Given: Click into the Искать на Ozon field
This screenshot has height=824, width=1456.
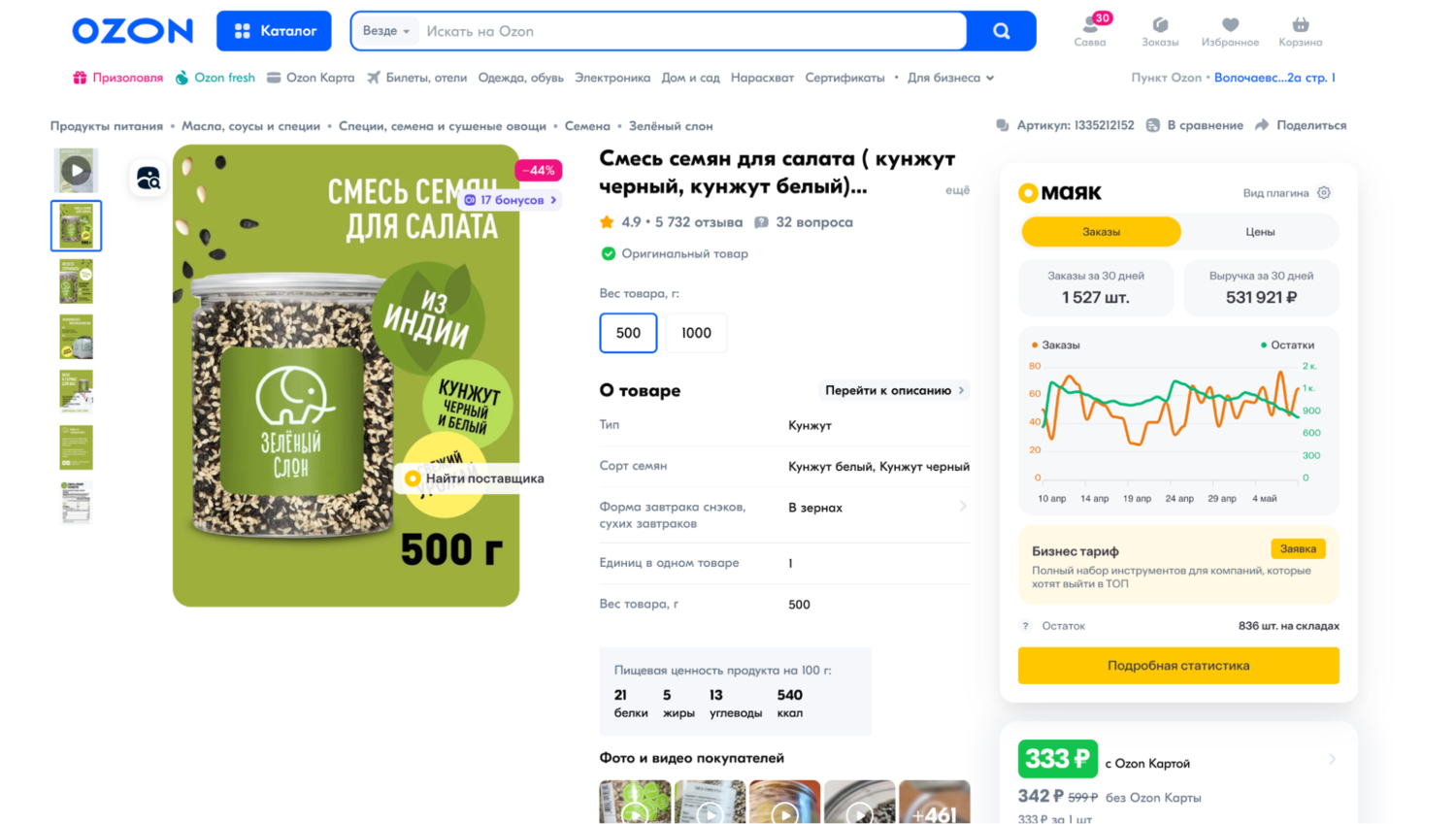Looking at the screenshot, I should 692,31.
